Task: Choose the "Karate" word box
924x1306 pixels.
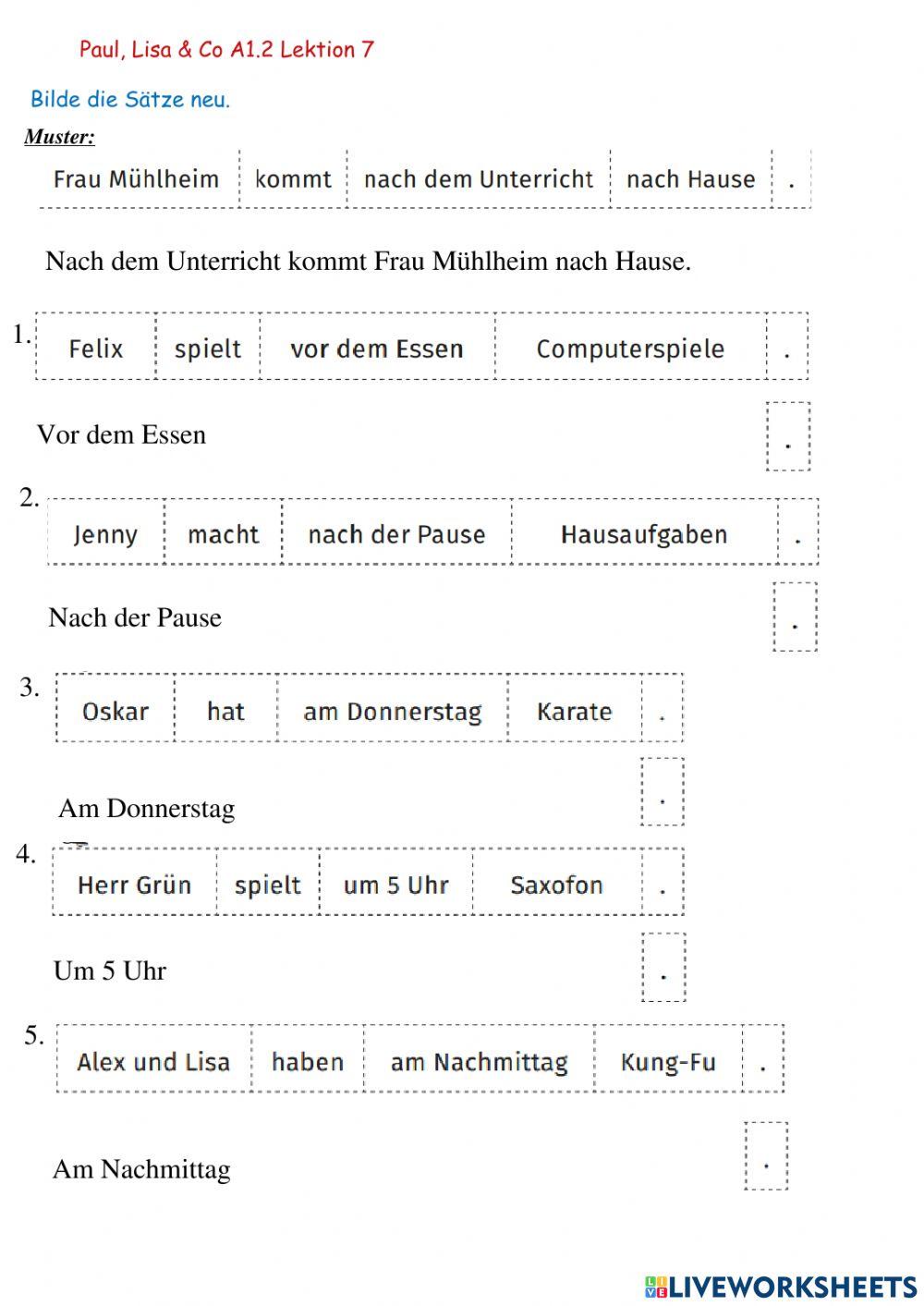Action: pos(574,711)
